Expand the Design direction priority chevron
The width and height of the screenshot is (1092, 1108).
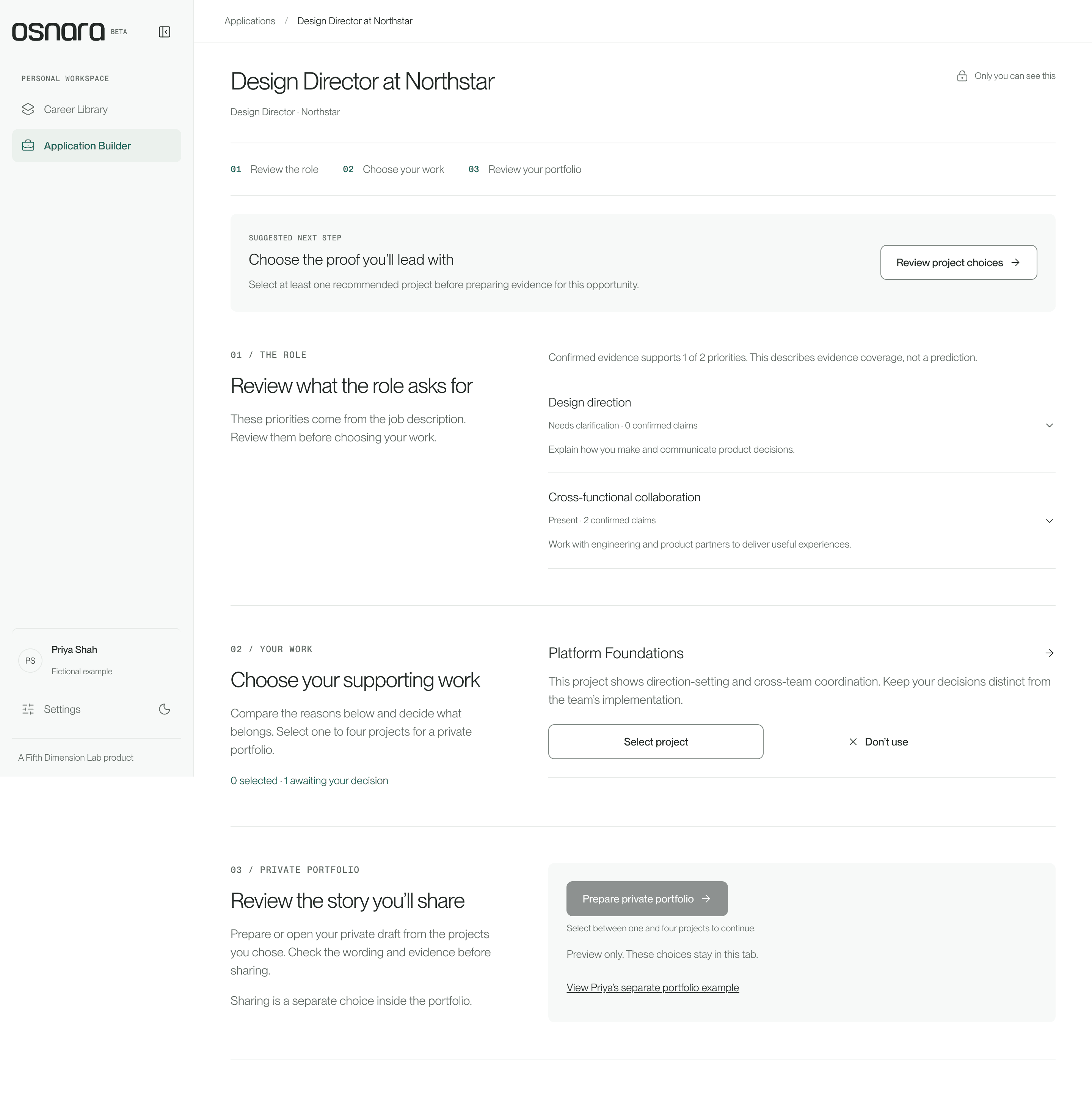(x=1049, y=425)
